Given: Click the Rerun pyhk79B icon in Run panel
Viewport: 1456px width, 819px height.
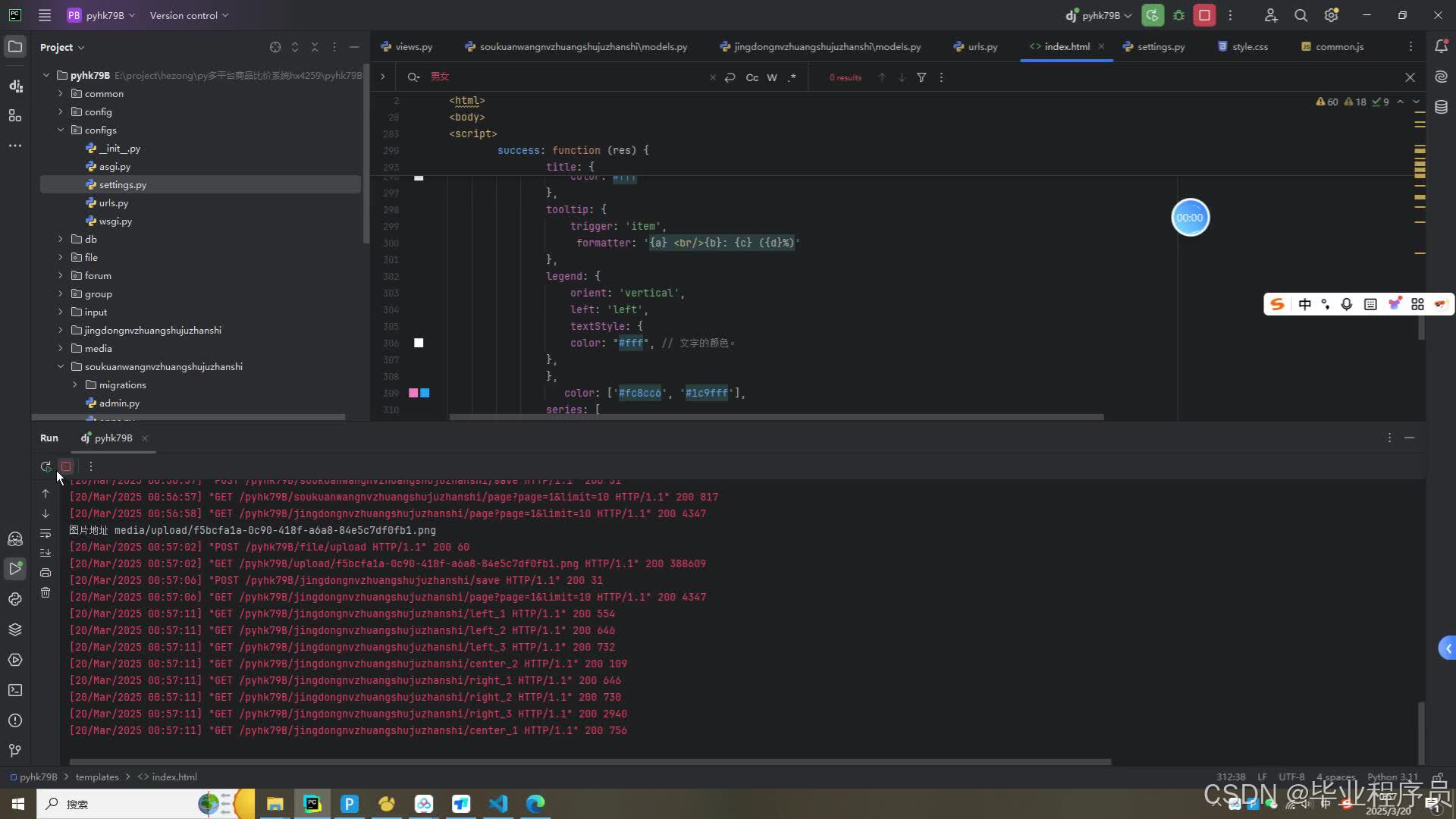Looking at the screenshot, I should pos(45,466).
